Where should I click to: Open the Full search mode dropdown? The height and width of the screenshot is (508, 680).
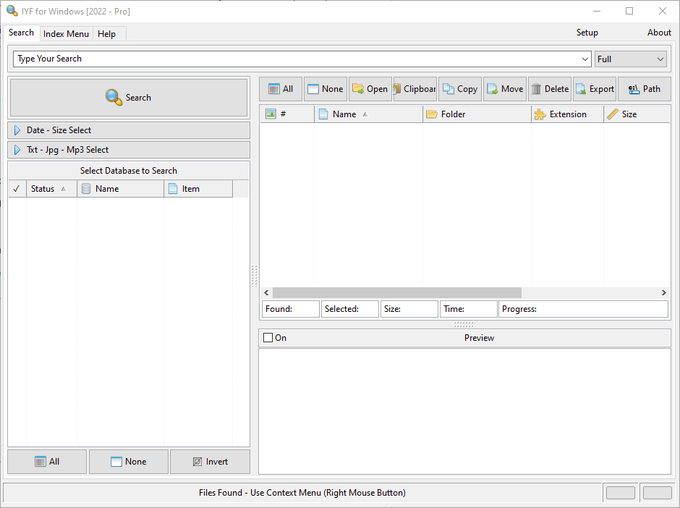pyautogui.click(x=631, y=59)
